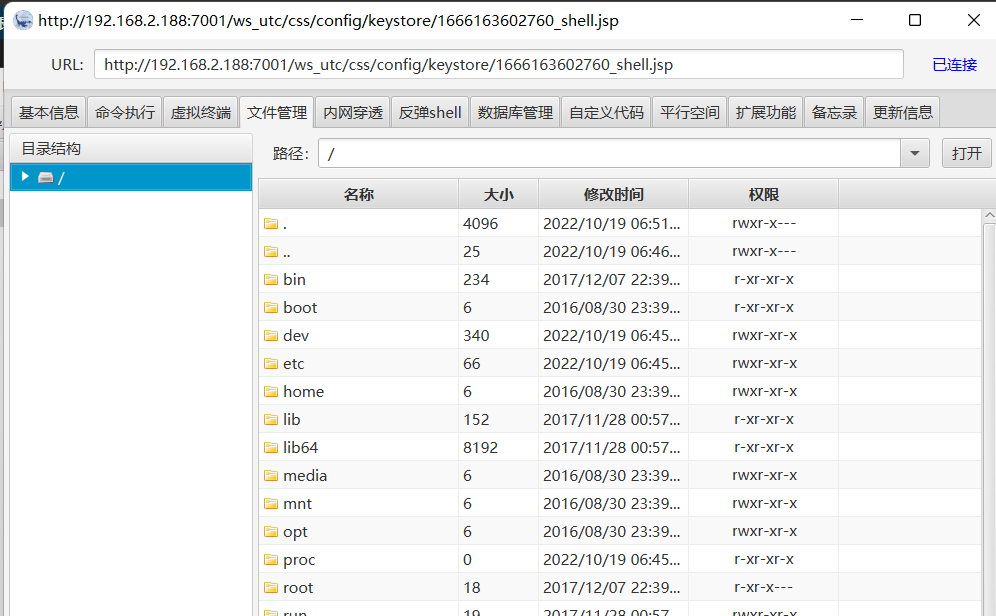Click the folder icon next to media

271,475
